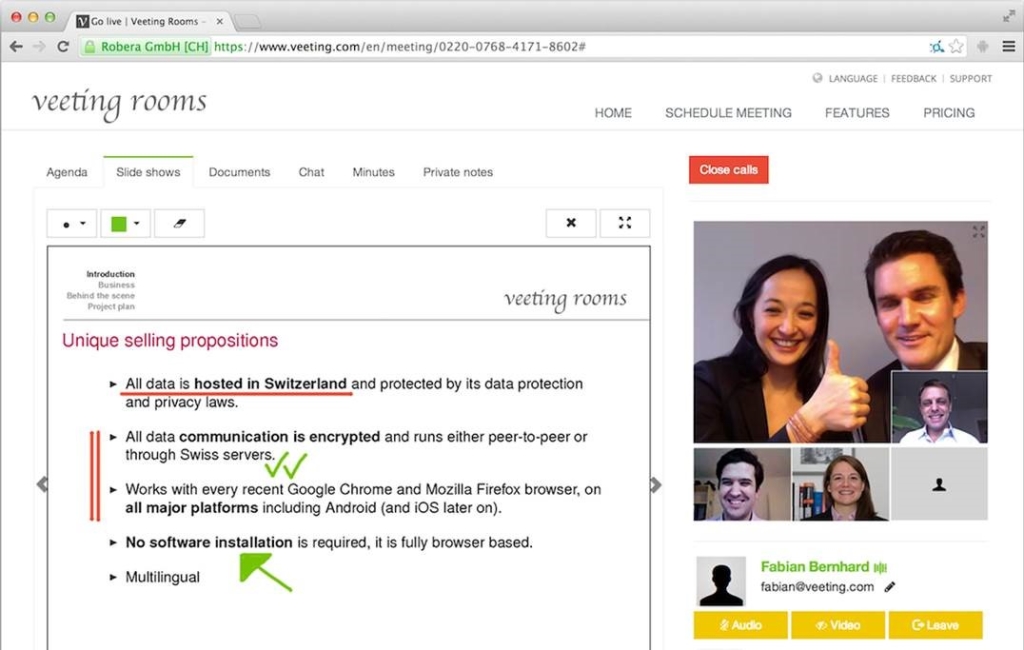Click the Robera GmbH [CH] certificate badge
The height and width of the screenshot is (650, 1024).
click(146, 46)
